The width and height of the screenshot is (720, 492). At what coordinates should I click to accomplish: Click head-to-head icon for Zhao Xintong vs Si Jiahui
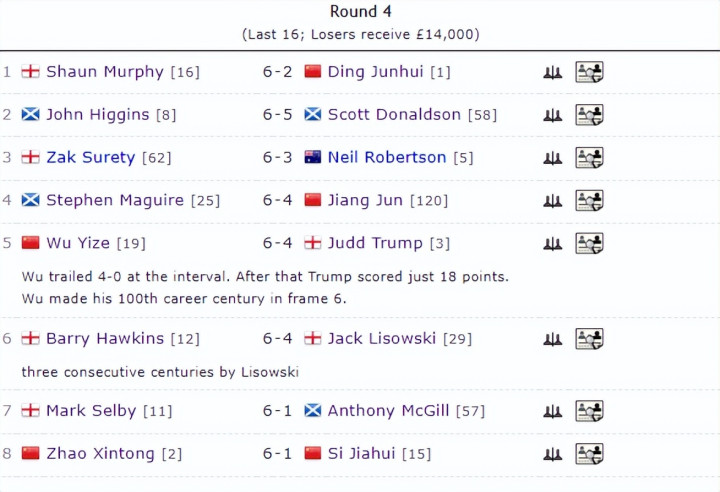coord(552,454)
